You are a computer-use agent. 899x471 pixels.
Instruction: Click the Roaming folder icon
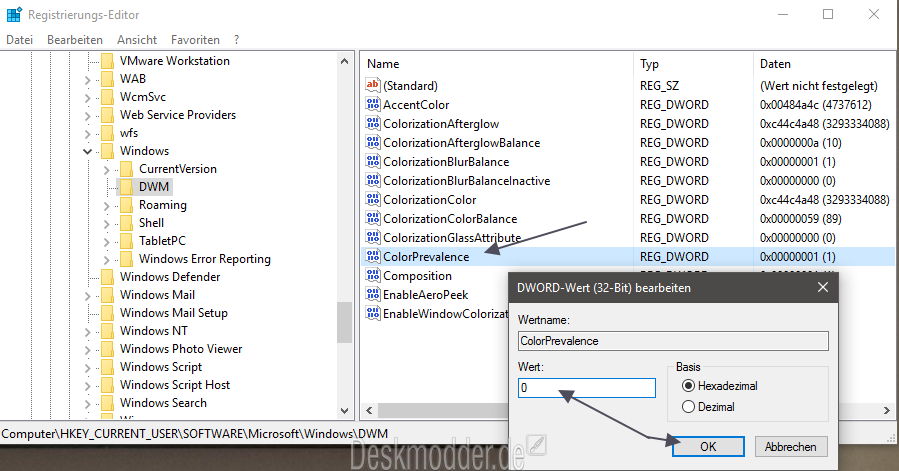[x=127, y=205]
